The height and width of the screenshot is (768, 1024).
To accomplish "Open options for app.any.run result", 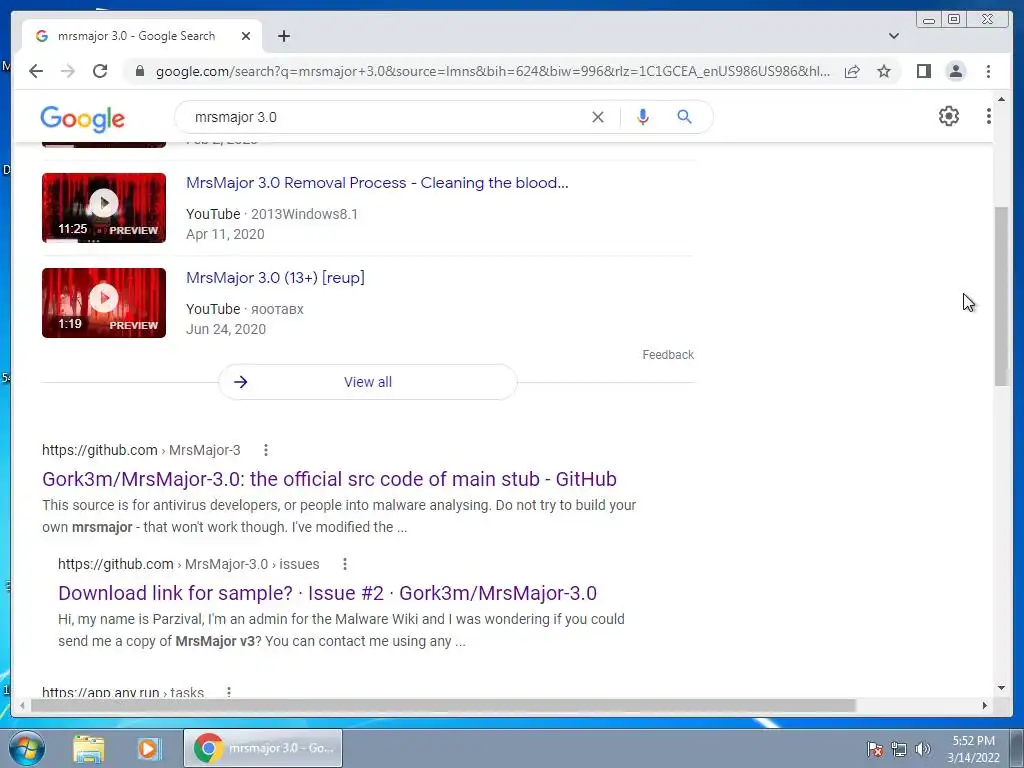I will pyautogui.click(x=229, y=692).
